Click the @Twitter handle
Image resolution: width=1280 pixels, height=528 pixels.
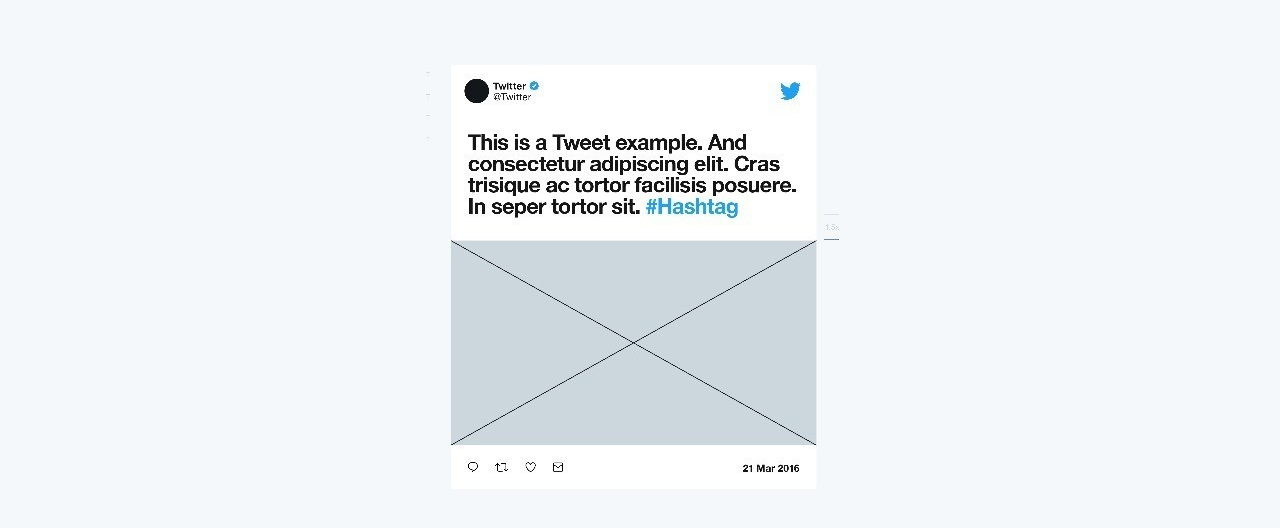(512, 97)
